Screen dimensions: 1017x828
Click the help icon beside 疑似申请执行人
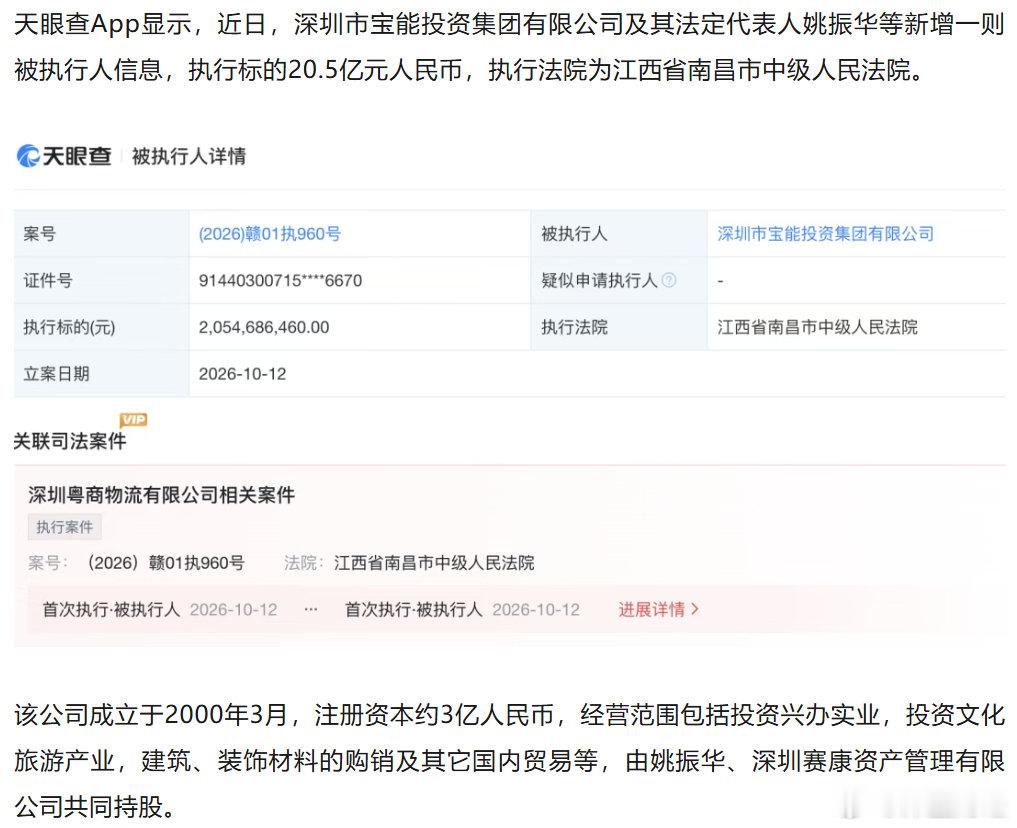pos(669,280)
